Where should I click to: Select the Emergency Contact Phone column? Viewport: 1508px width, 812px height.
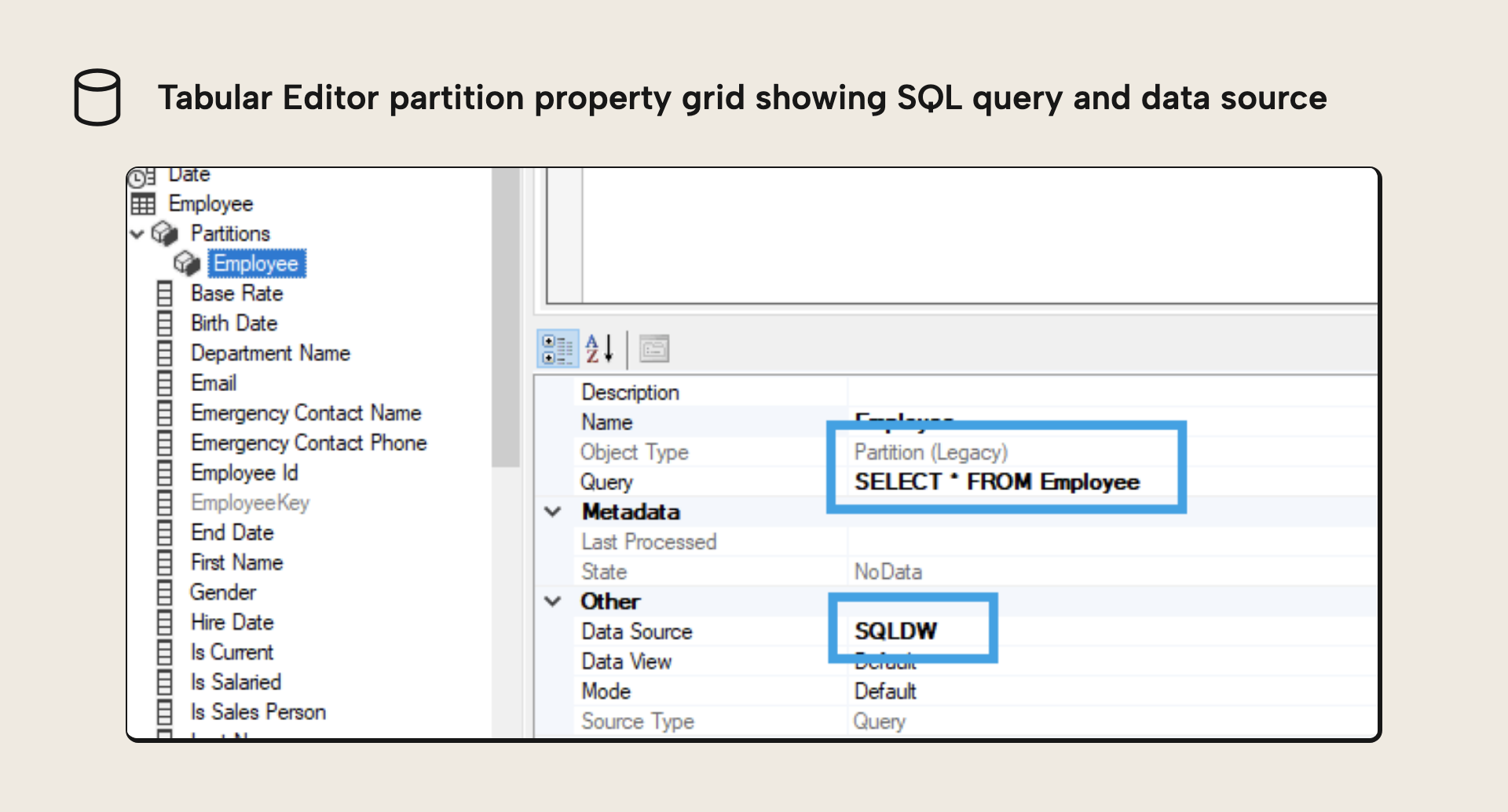click(309, 443)
